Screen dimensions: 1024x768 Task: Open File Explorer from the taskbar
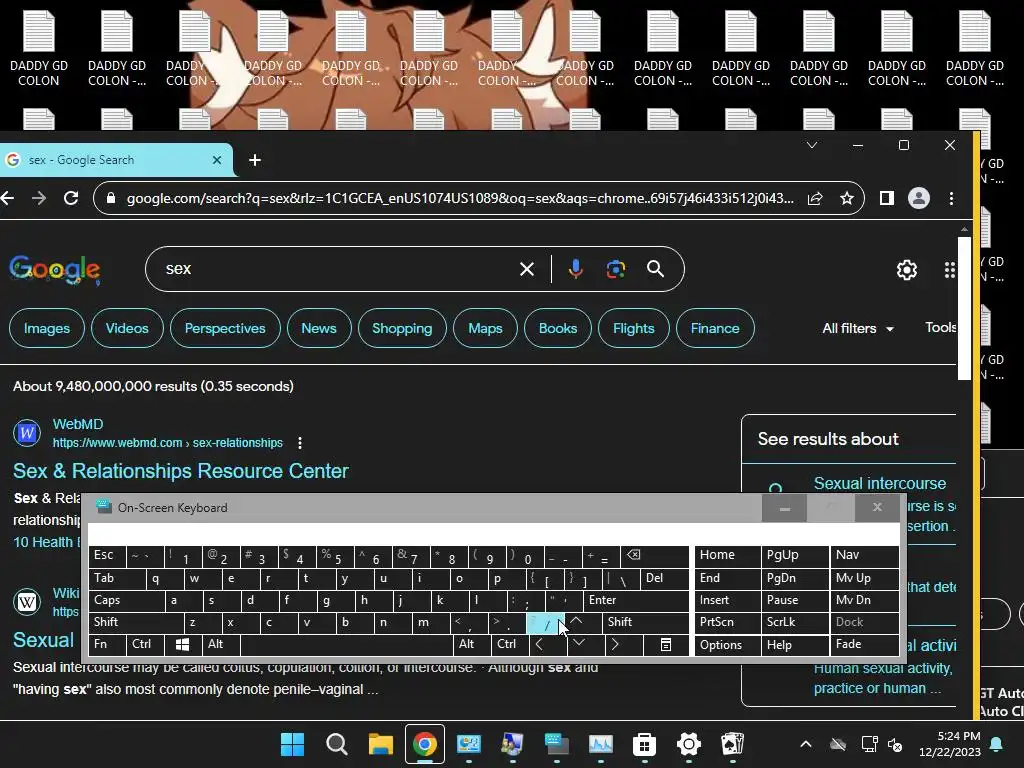coord(381,744)
